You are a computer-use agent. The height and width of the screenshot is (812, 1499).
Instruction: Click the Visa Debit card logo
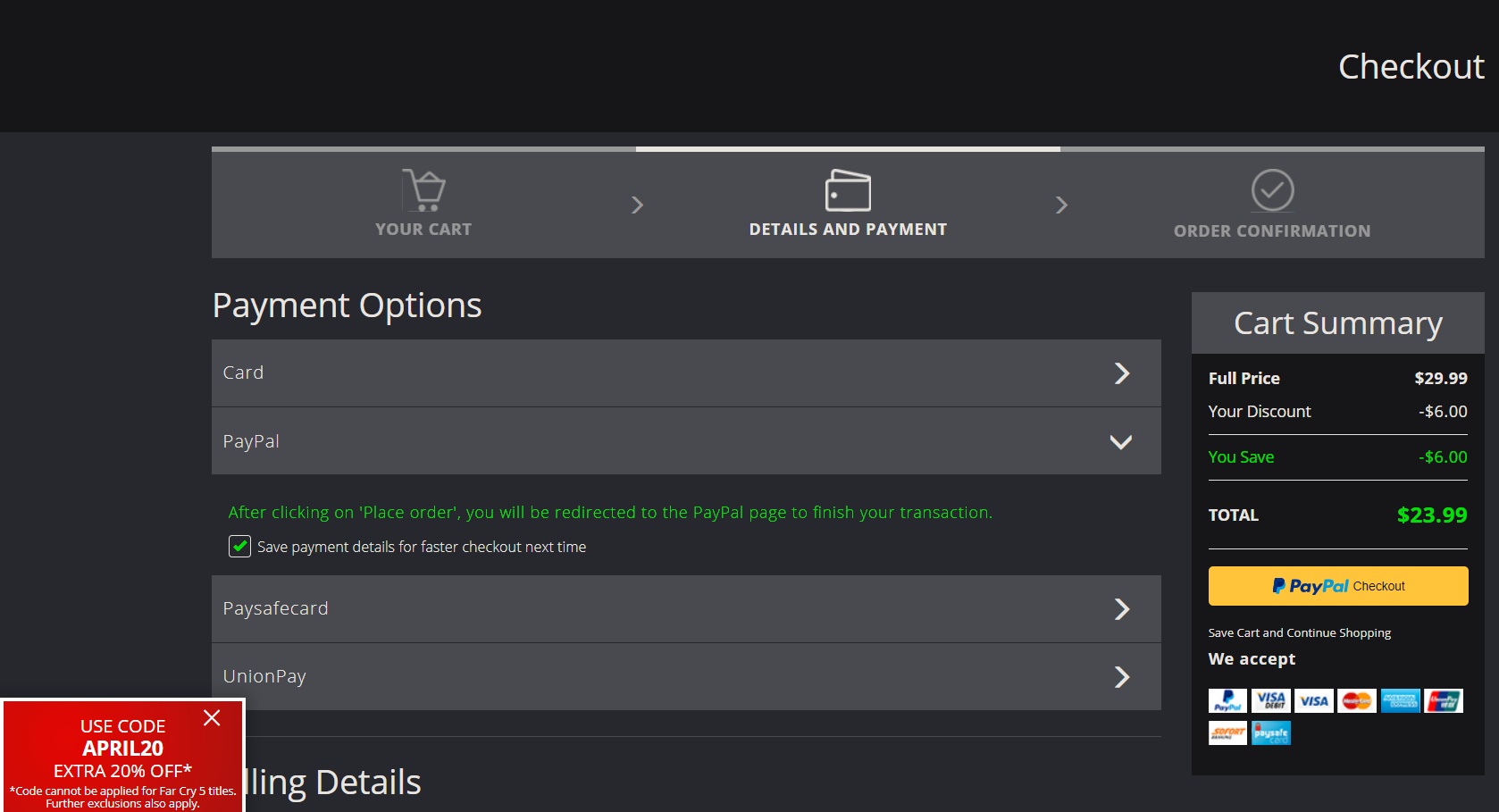tap(1270, 701)
